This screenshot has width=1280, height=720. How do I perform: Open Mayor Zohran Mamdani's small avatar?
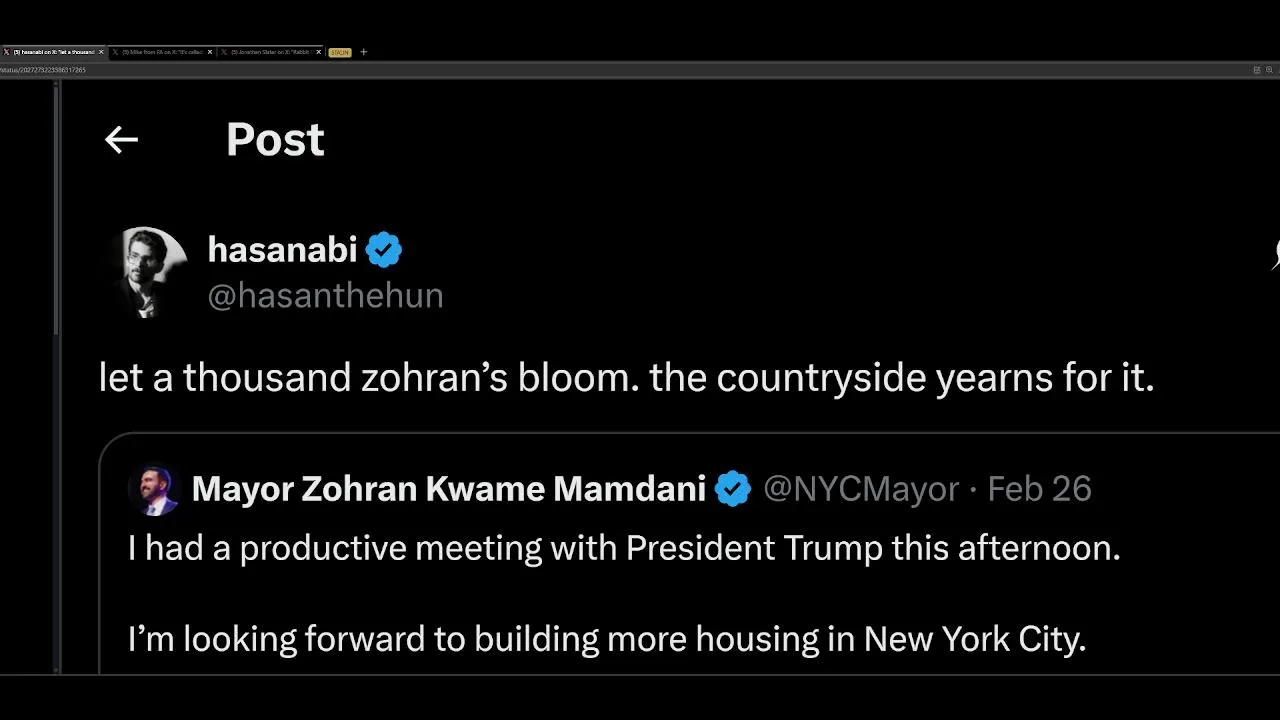pos(153,490)
